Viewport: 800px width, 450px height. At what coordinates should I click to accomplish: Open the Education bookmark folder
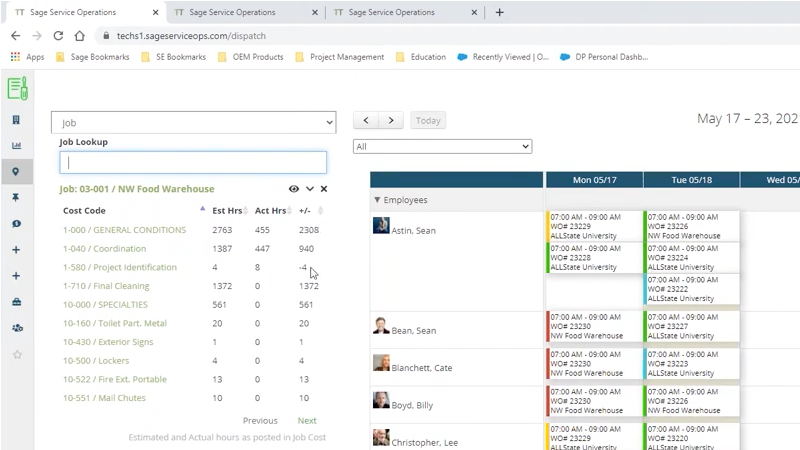click(x=421, y=57)
